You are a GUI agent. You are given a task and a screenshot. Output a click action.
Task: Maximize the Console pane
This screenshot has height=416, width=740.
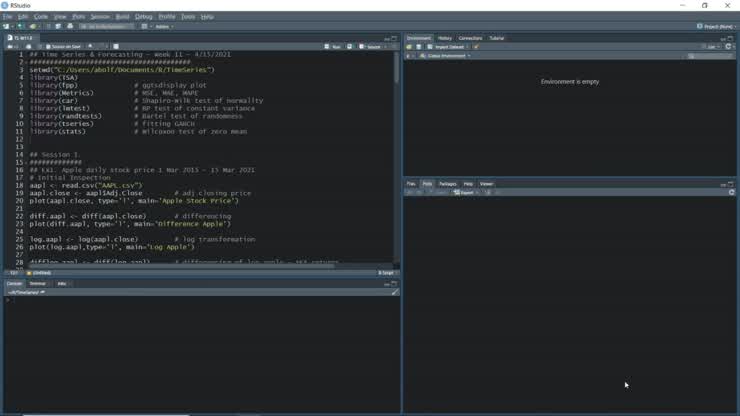[394, 284]
